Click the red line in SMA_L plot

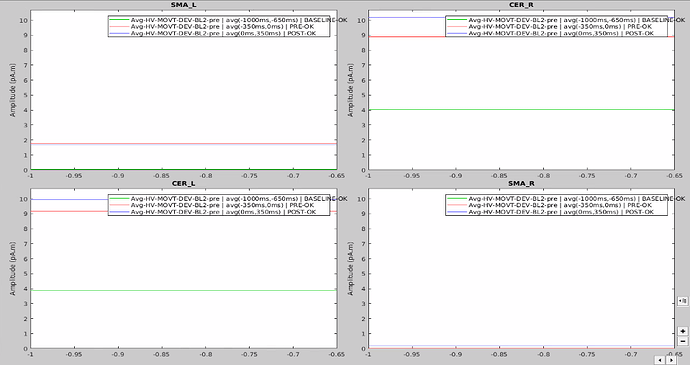click(184, 144)
